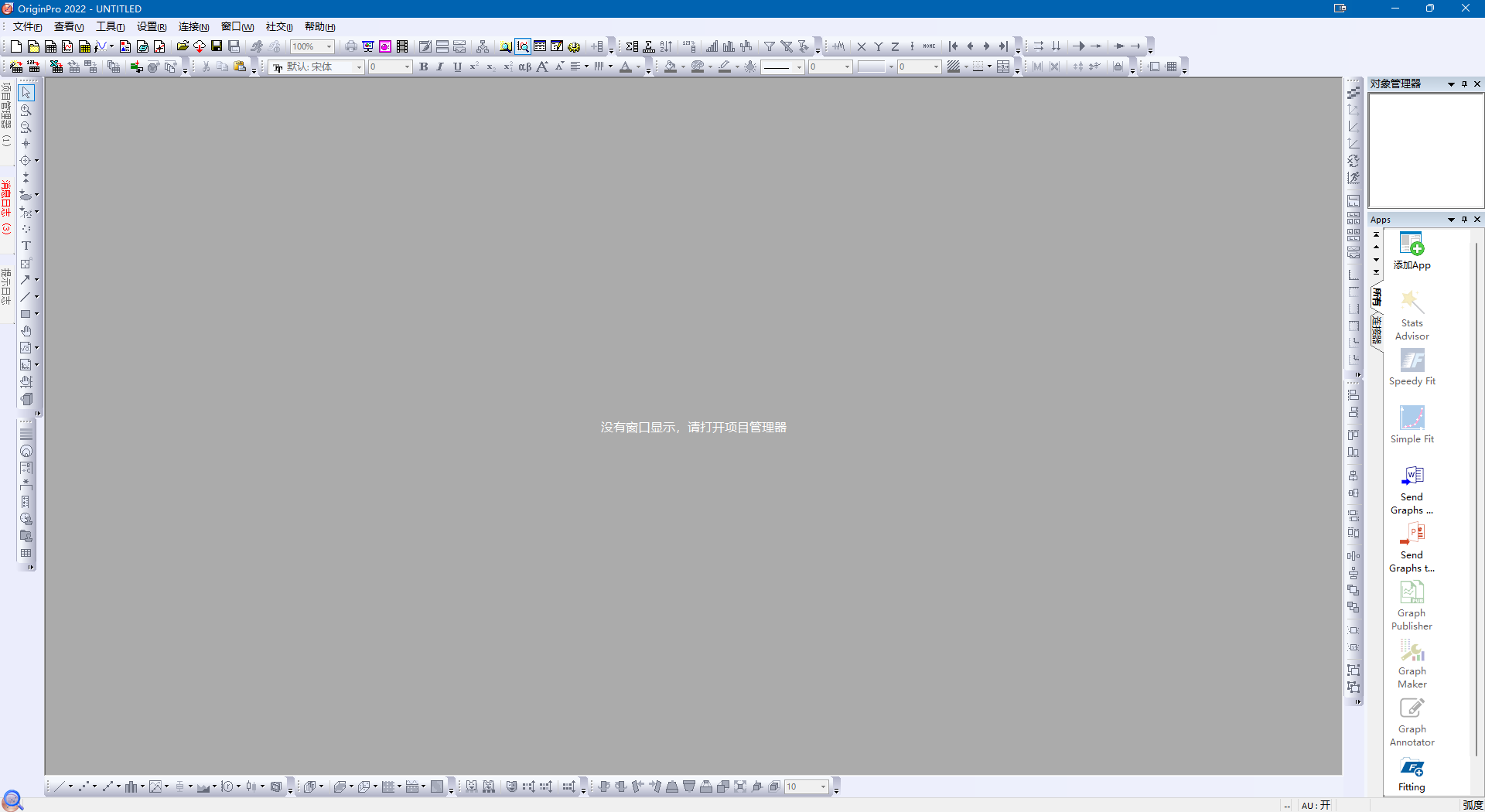Viewport: 1485px width, 812px height.
Task: Open the Graph Publisher app
Action: click(x=1412, y=604)
